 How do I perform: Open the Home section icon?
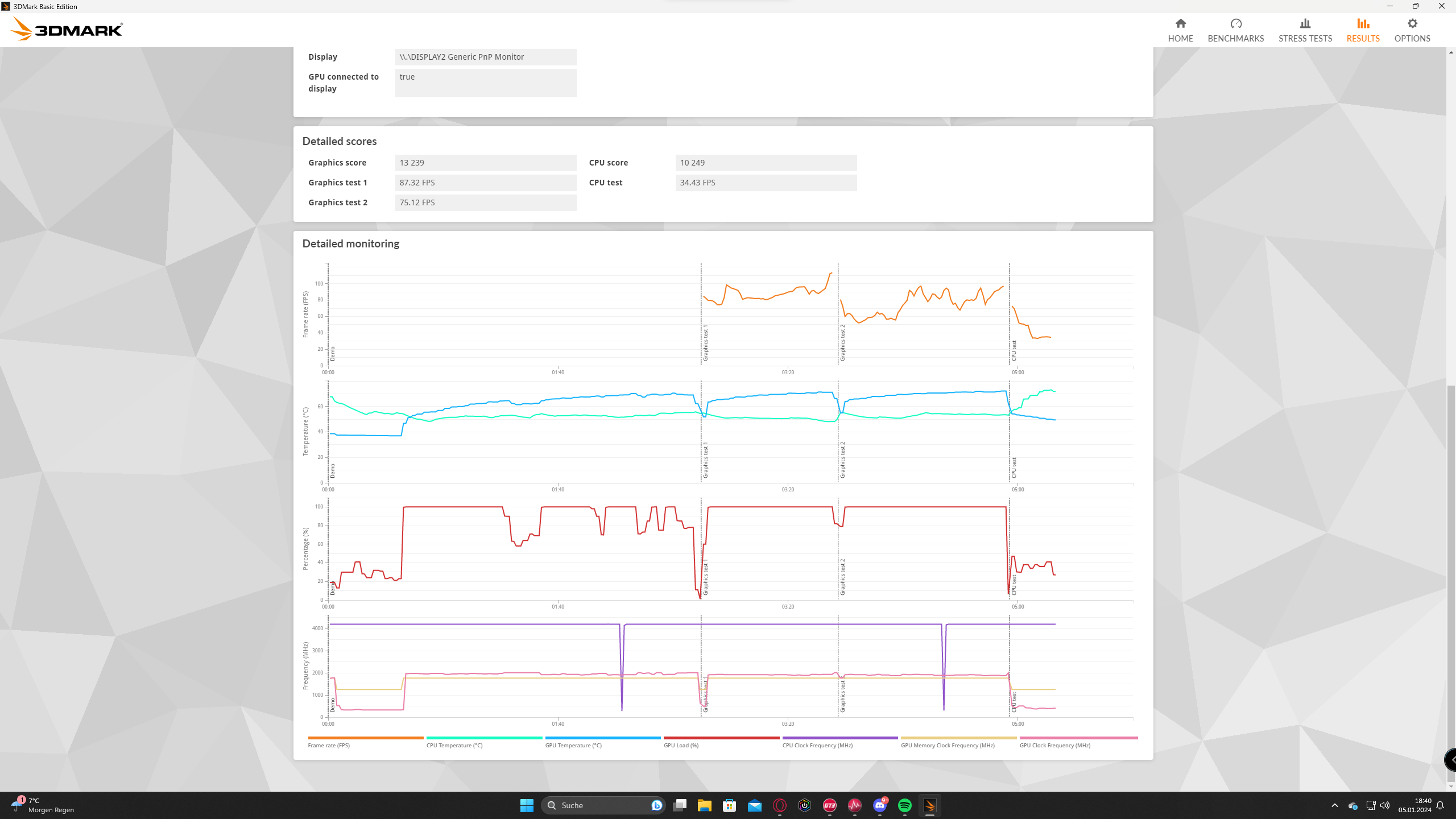click(1180, 24)
